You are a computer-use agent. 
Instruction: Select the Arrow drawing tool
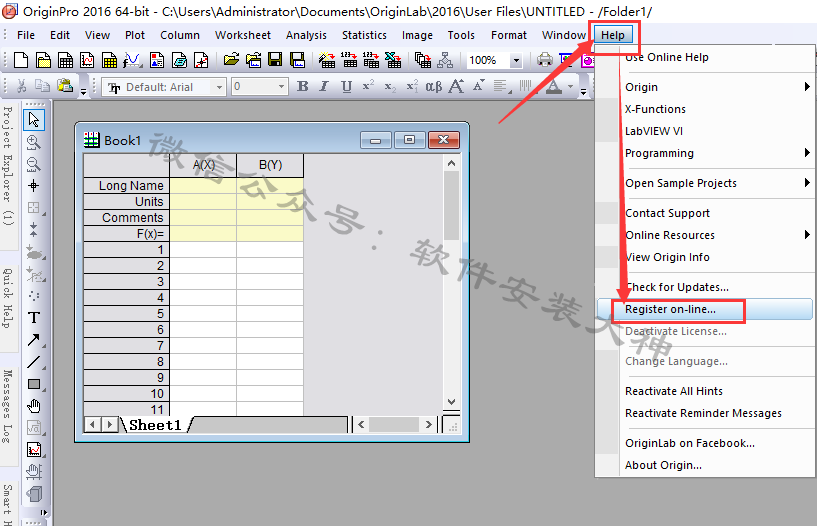34,340
